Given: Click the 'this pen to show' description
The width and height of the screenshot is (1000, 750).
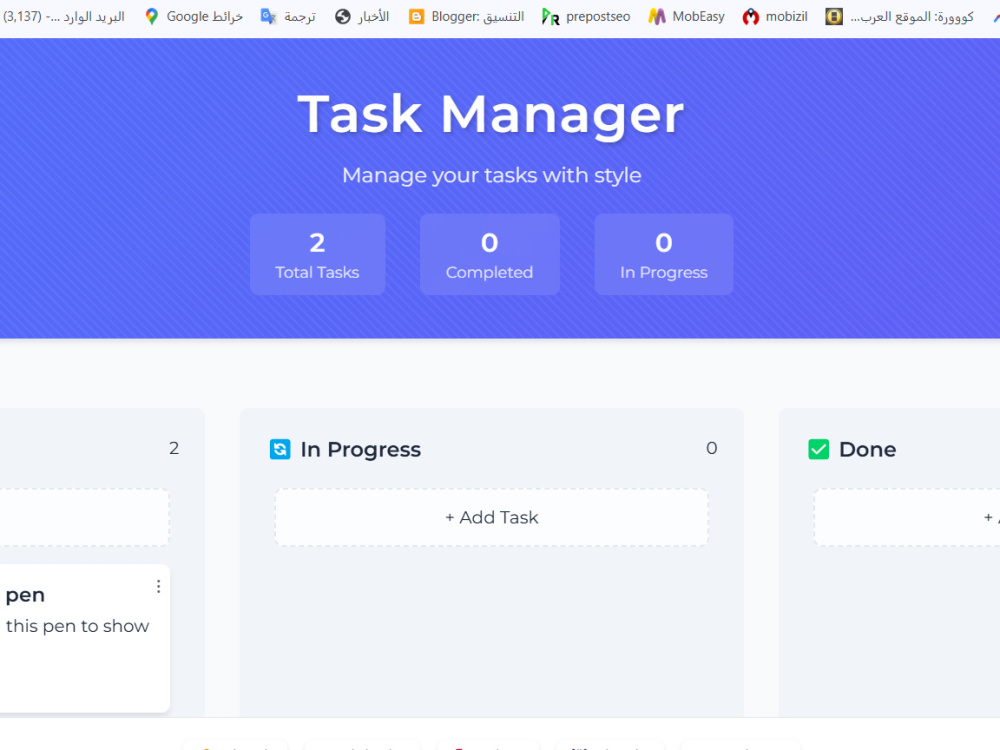Looking at the screenshot, I should pos(77,626).
